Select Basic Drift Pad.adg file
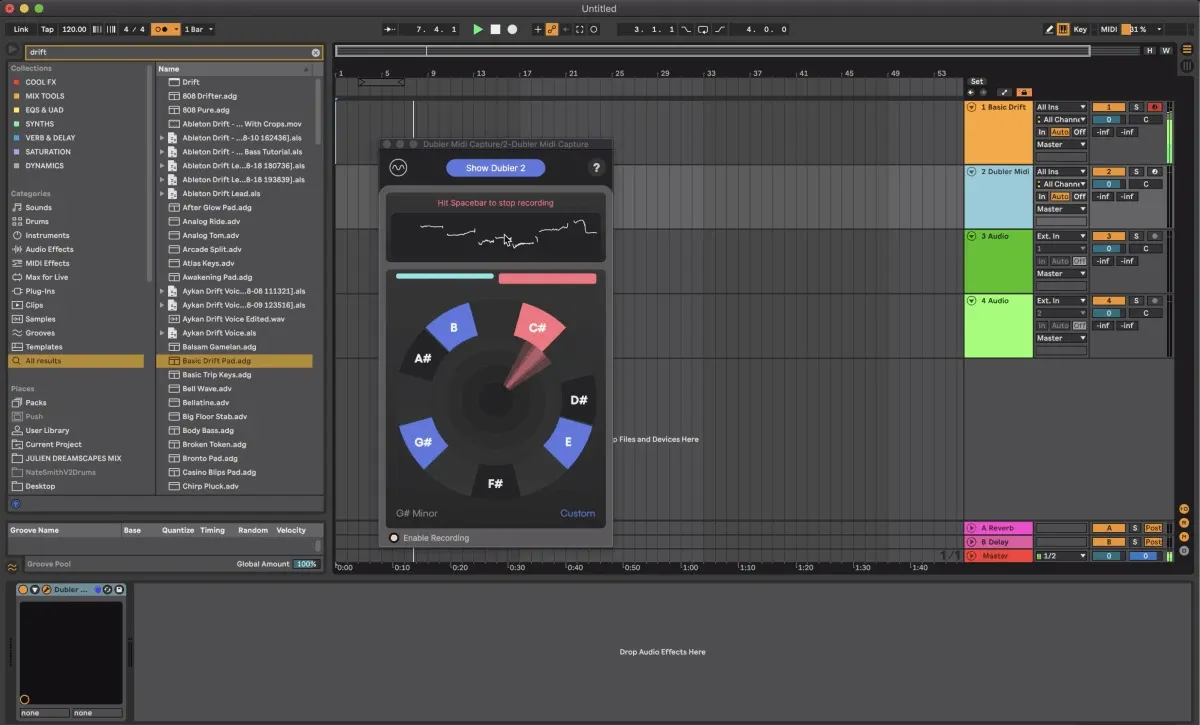The height and width of the screenshot is (725, 1200). pyautogui.click(x=234, y=361)
